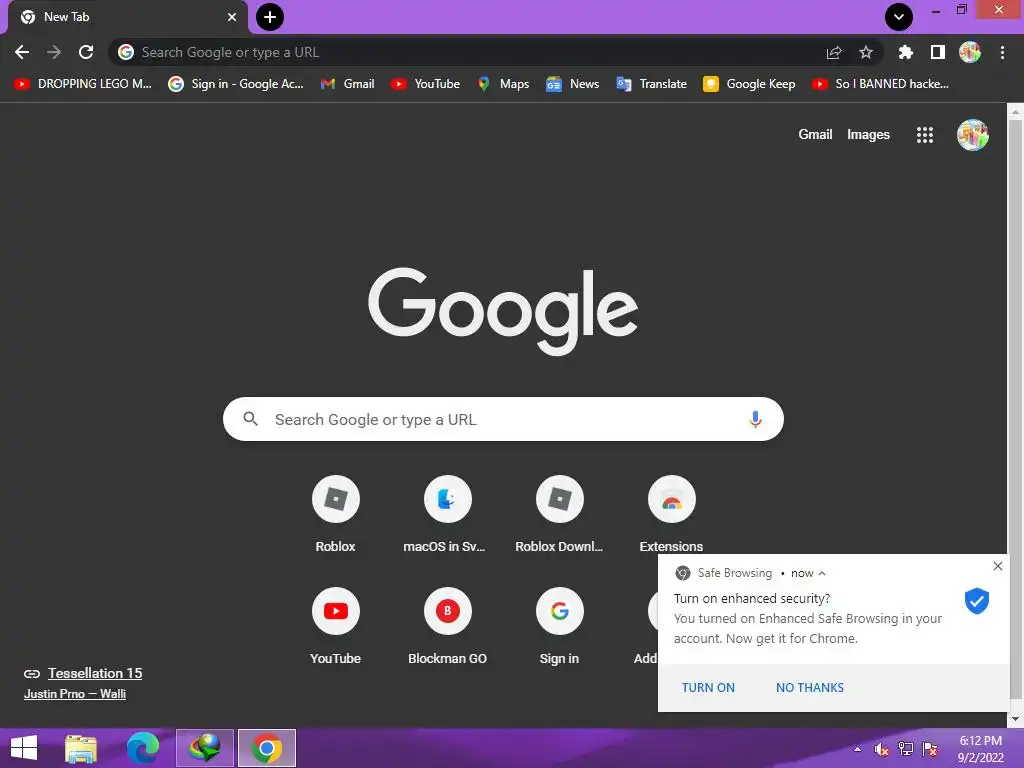The image size is (1024, 768).
Task: Open Action Center flag tray icon
Action: 930,749
